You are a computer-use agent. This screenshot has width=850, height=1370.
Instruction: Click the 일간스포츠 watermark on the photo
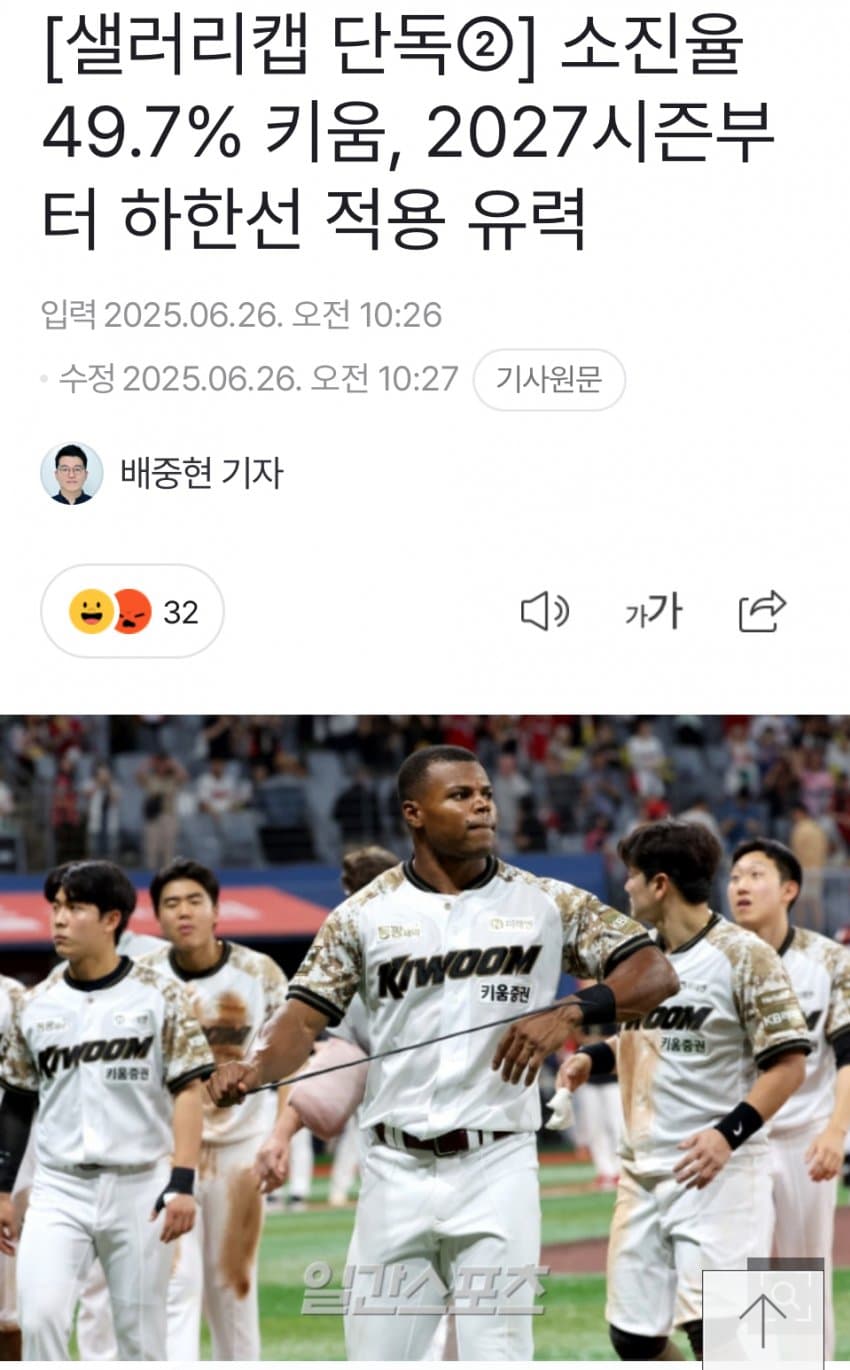coord(424,1288)
